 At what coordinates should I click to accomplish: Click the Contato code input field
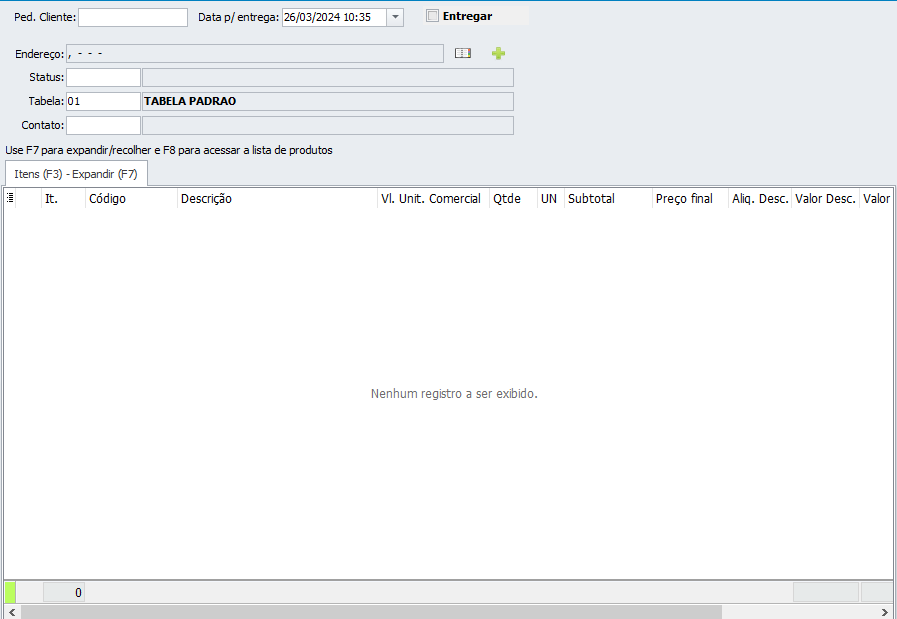tap(103, 125)
